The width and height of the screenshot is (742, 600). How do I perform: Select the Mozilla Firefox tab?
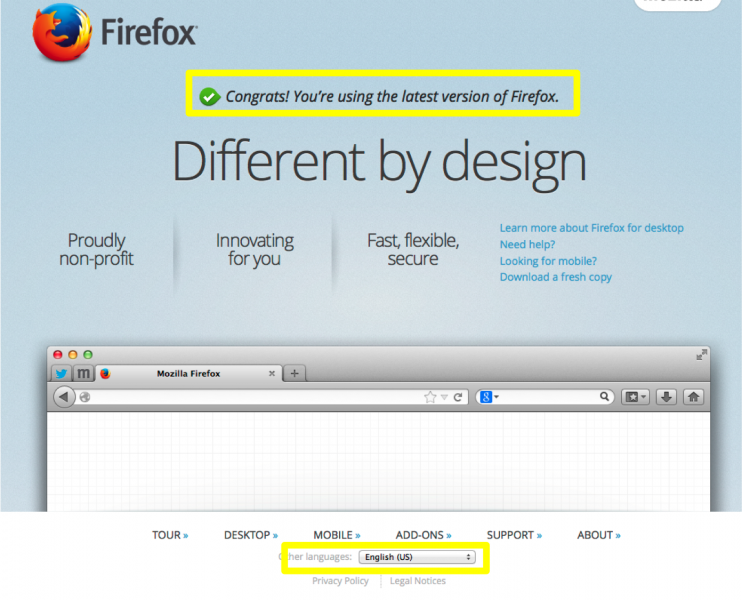pyautogui.click(x=189, y=373)
